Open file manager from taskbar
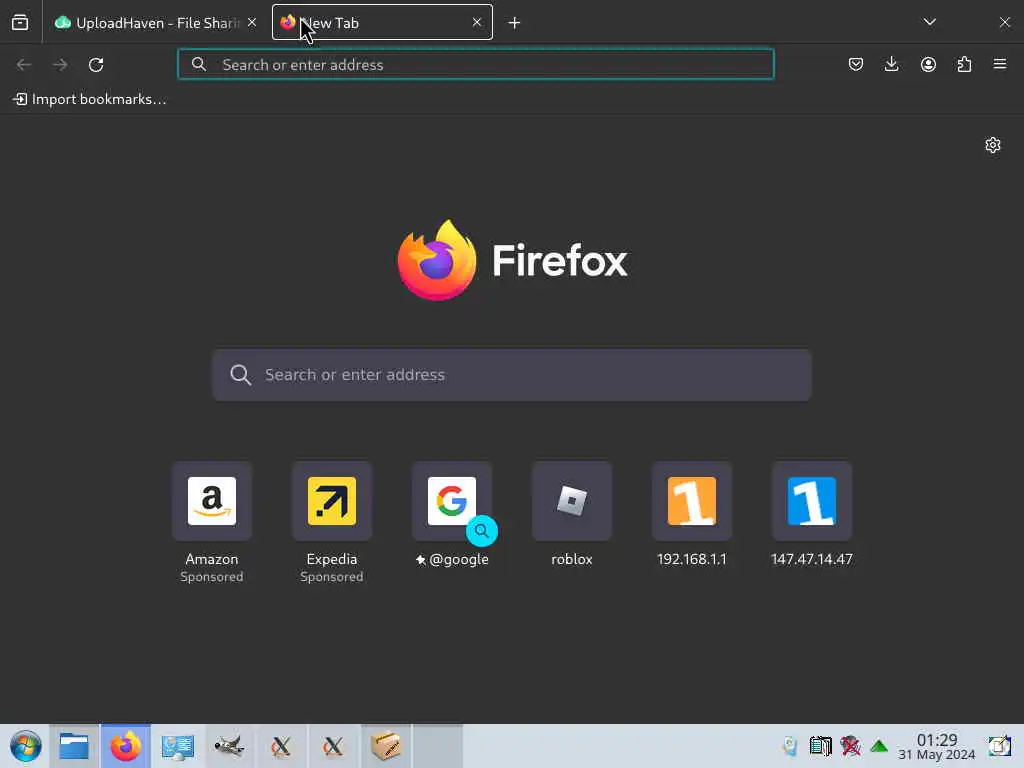Image resolution: width=1024 pixels, height=768 pixels. coord(74,746)
